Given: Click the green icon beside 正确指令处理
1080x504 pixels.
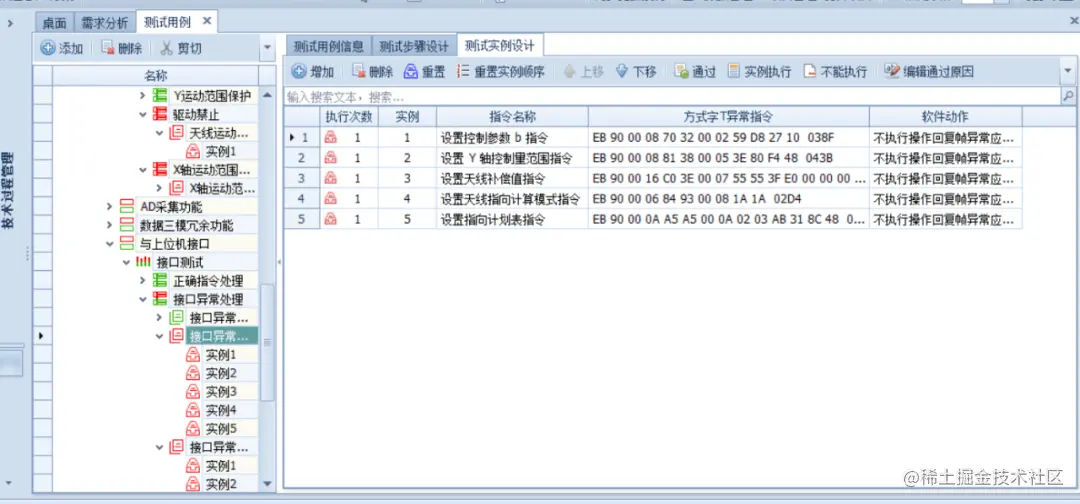Looking at the screenshot, I should pyautogui.click(x=160, y=281).
